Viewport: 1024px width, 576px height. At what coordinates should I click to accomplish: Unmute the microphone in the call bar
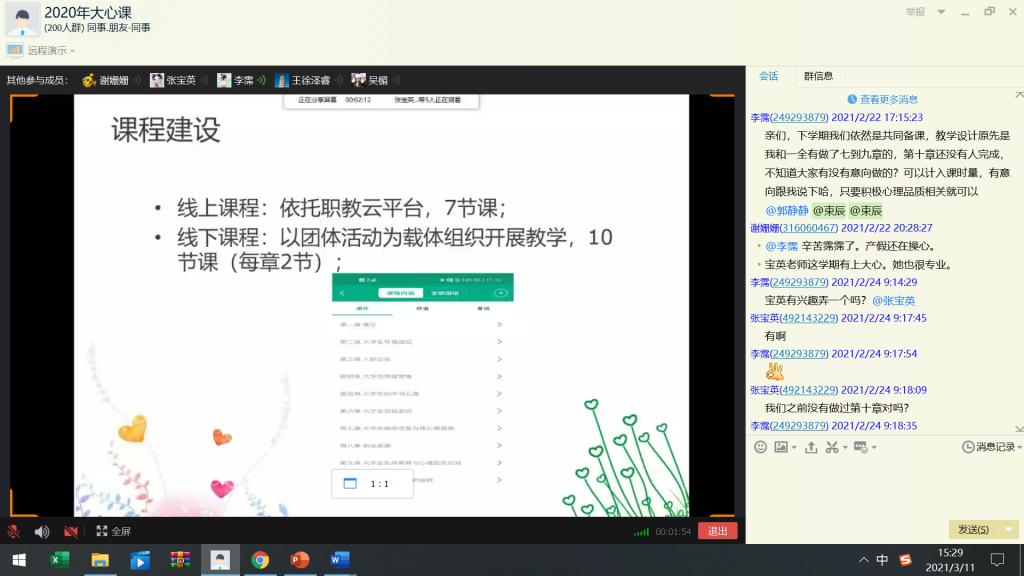(x=14, y=531)
